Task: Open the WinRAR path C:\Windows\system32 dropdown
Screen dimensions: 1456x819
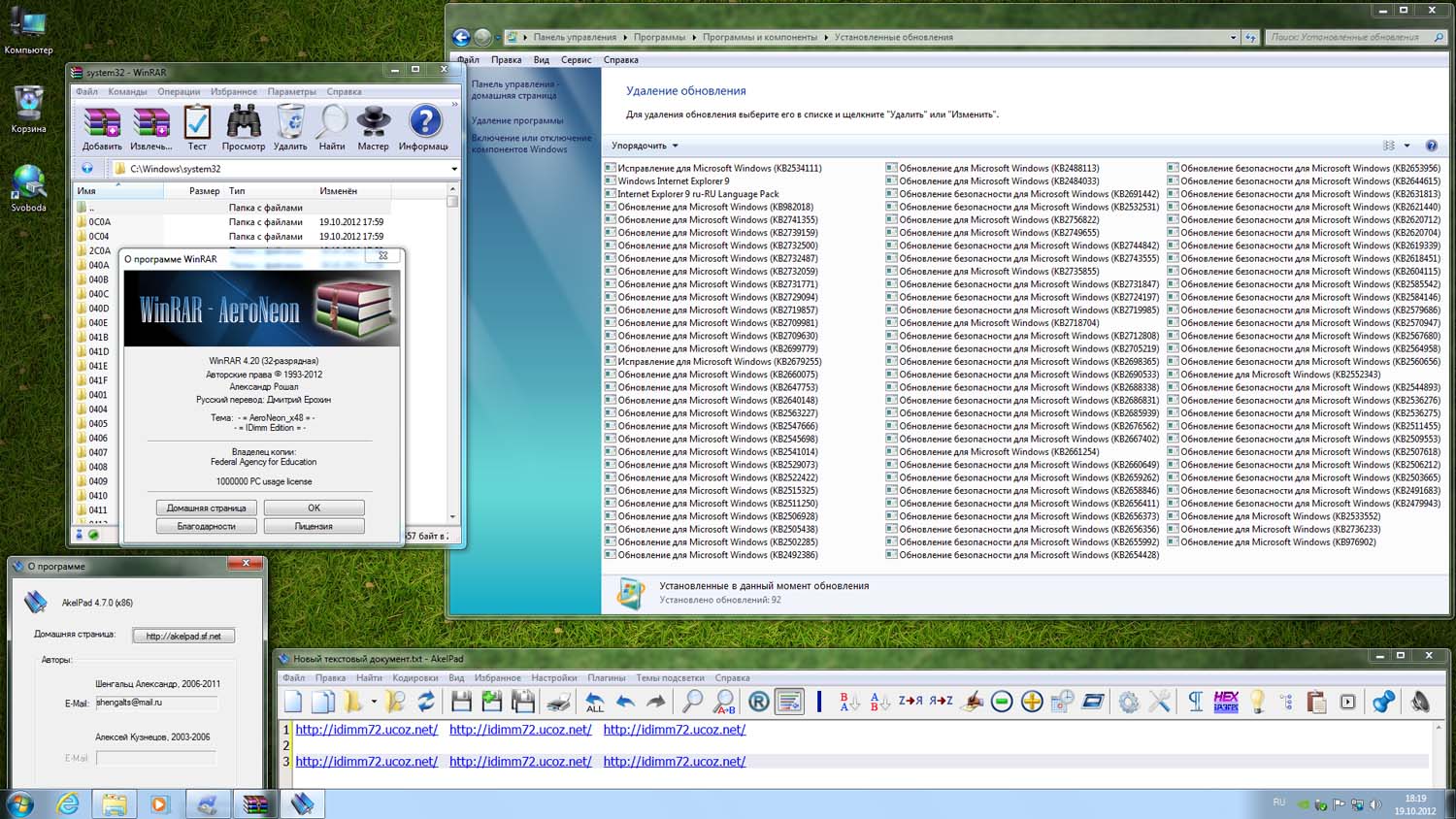Action: coord(453,169)
